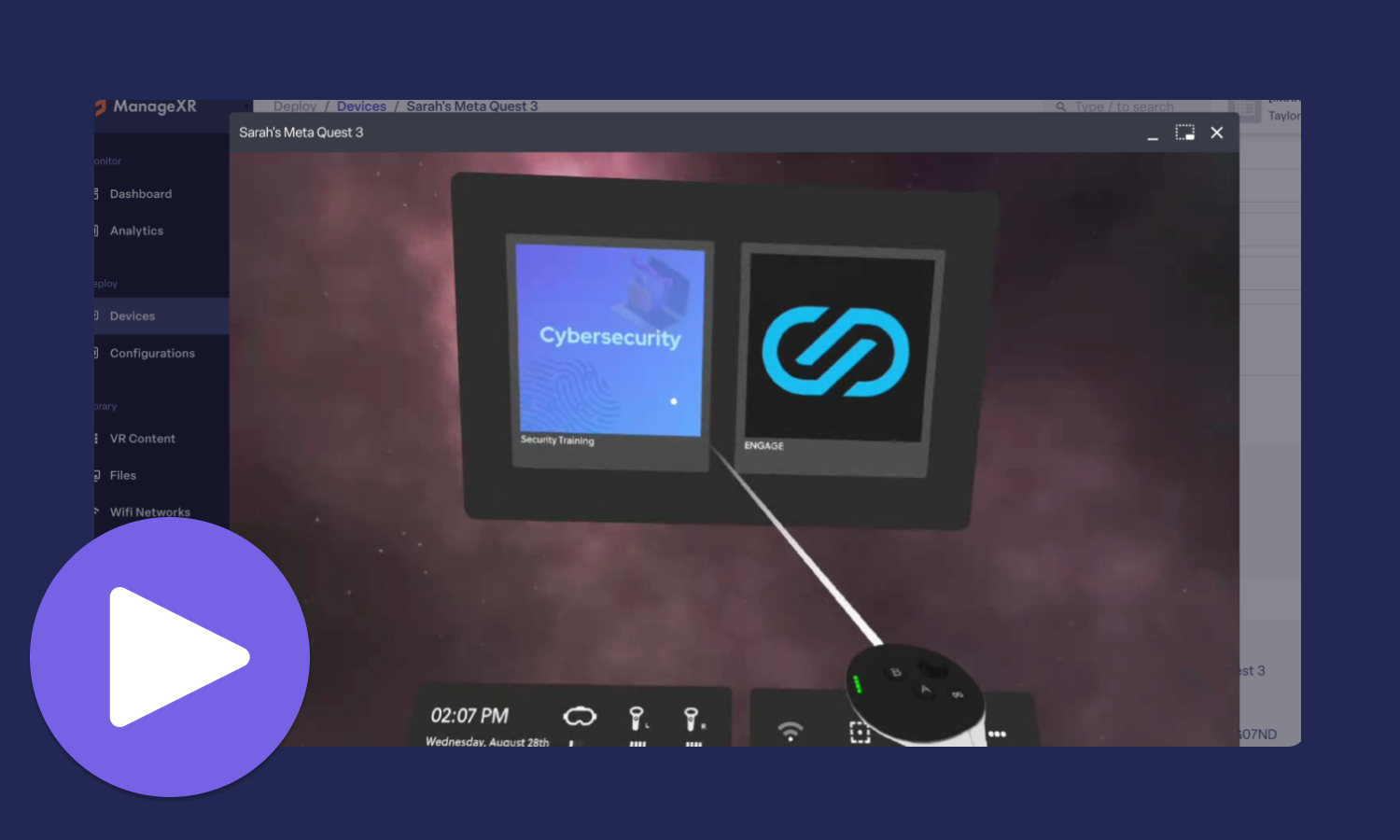Viewport: 1400px width, 840px height.
Task: Open the wifi icon in VR bar
Action: [791, 731]
